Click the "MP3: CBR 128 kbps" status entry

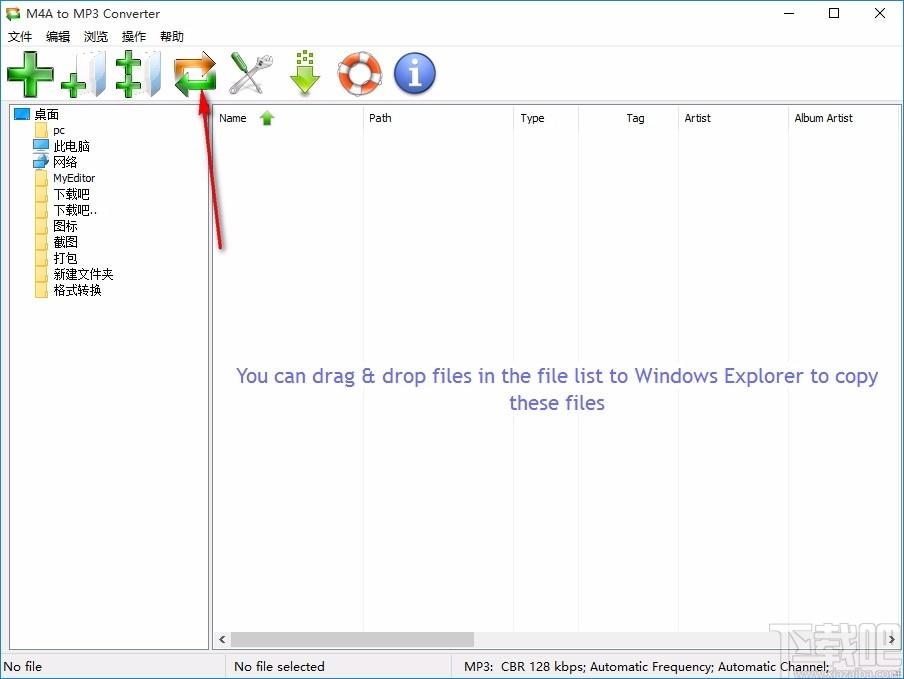[x=646, y=667]
